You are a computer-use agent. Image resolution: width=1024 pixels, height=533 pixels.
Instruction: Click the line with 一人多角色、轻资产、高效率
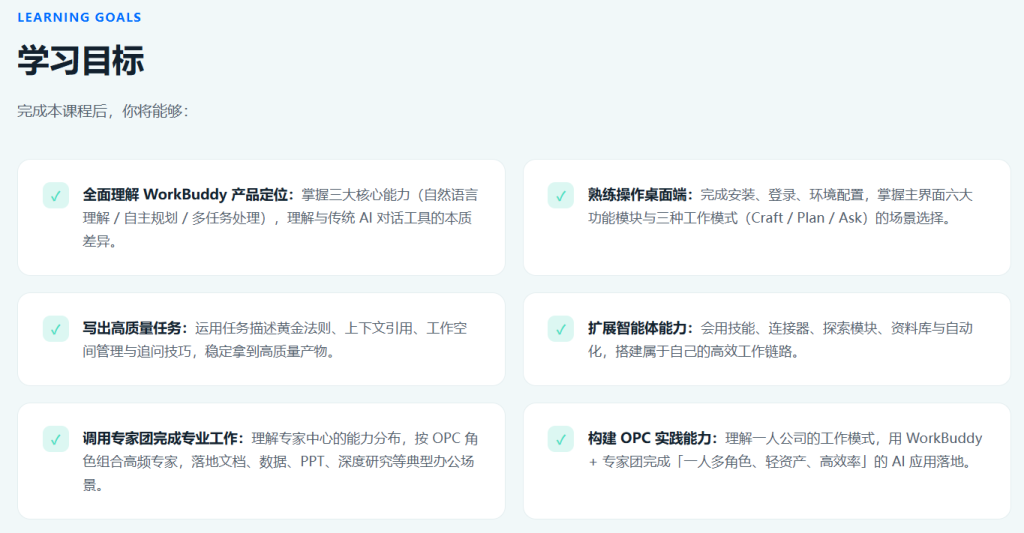[x=782, y=462]
